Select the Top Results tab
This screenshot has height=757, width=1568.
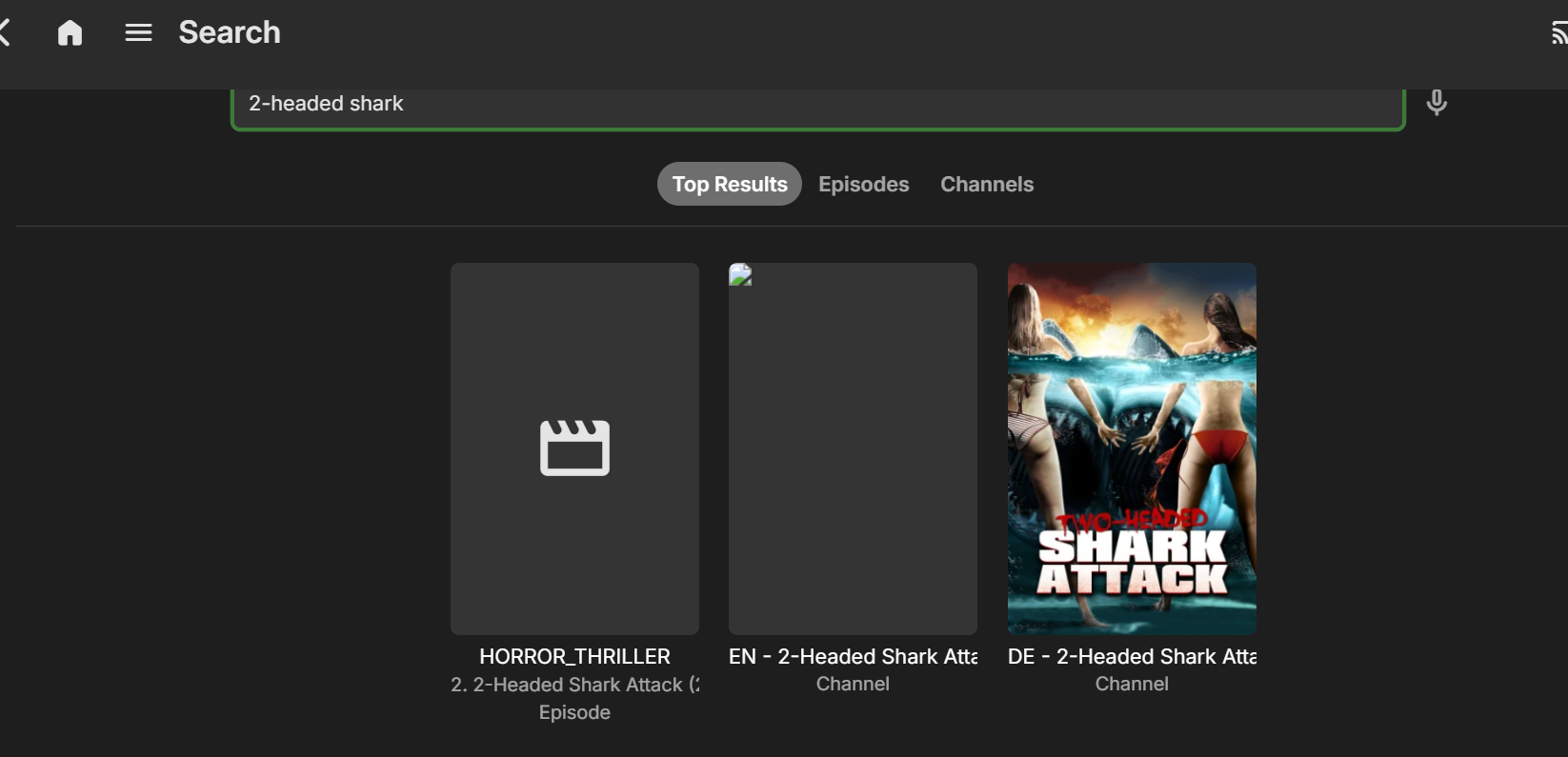click(x=730, y=184)
